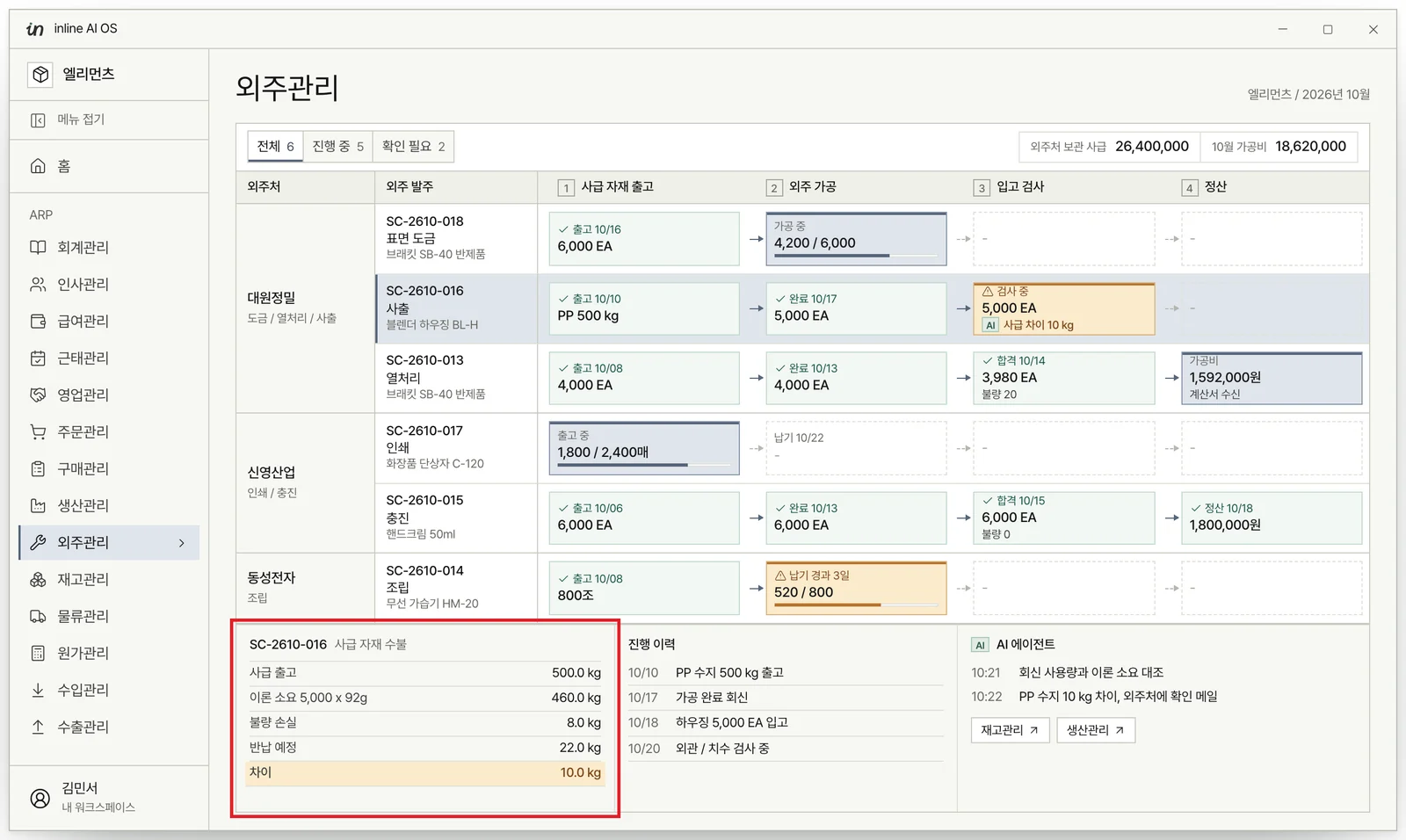This screenshot has height=840, width=1406.
Task: Select the 전체 6 tab
Action: pos(275,147)
